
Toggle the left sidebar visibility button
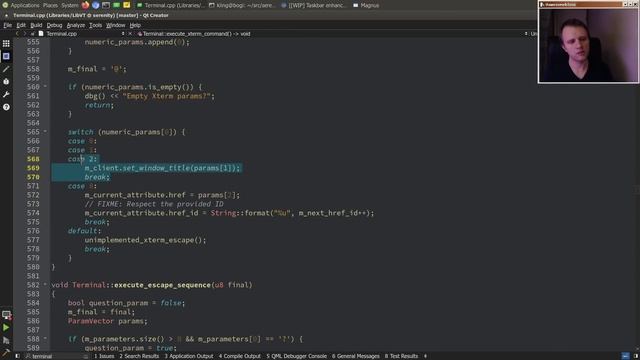point(17,356)
